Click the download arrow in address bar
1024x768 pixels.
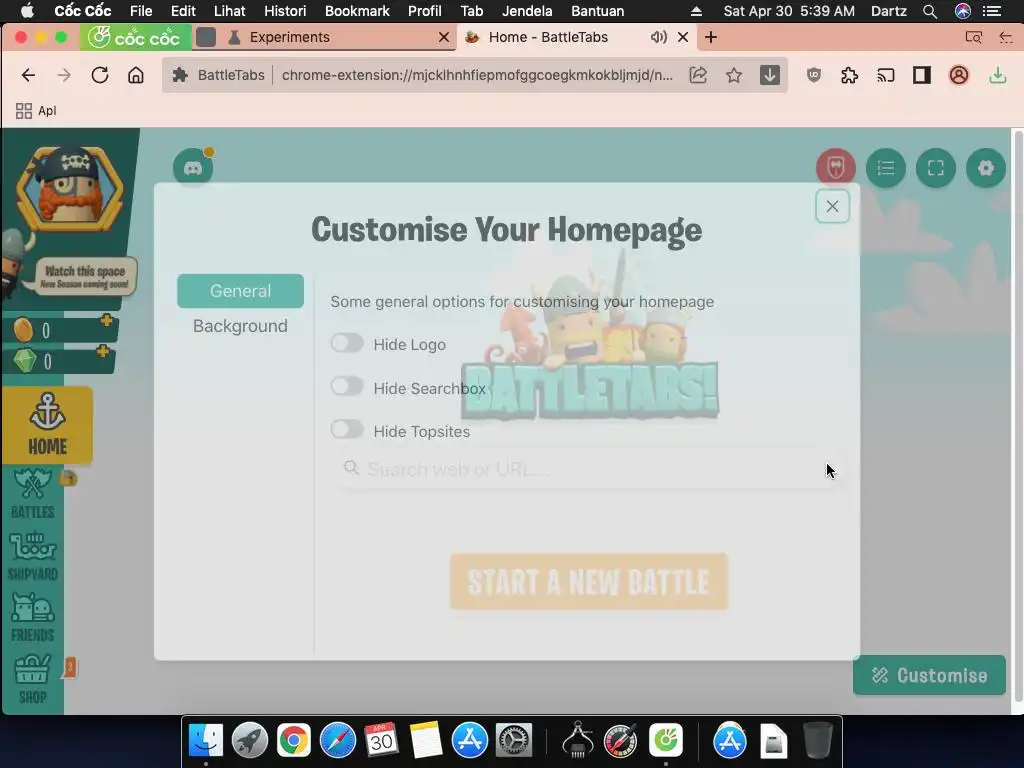[770, 75]
